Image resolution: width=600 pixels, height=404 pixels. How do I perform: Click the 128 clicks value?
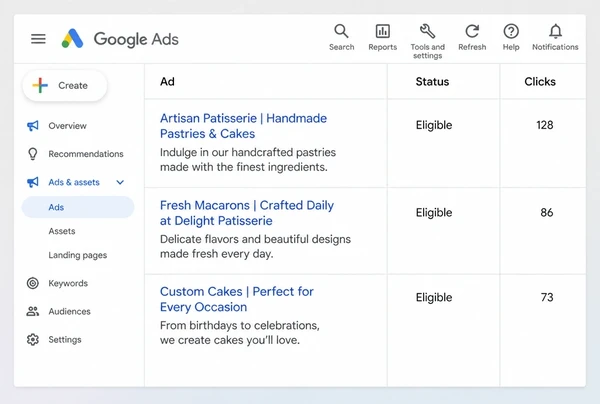pyautogui.click(x=545, y=125)
